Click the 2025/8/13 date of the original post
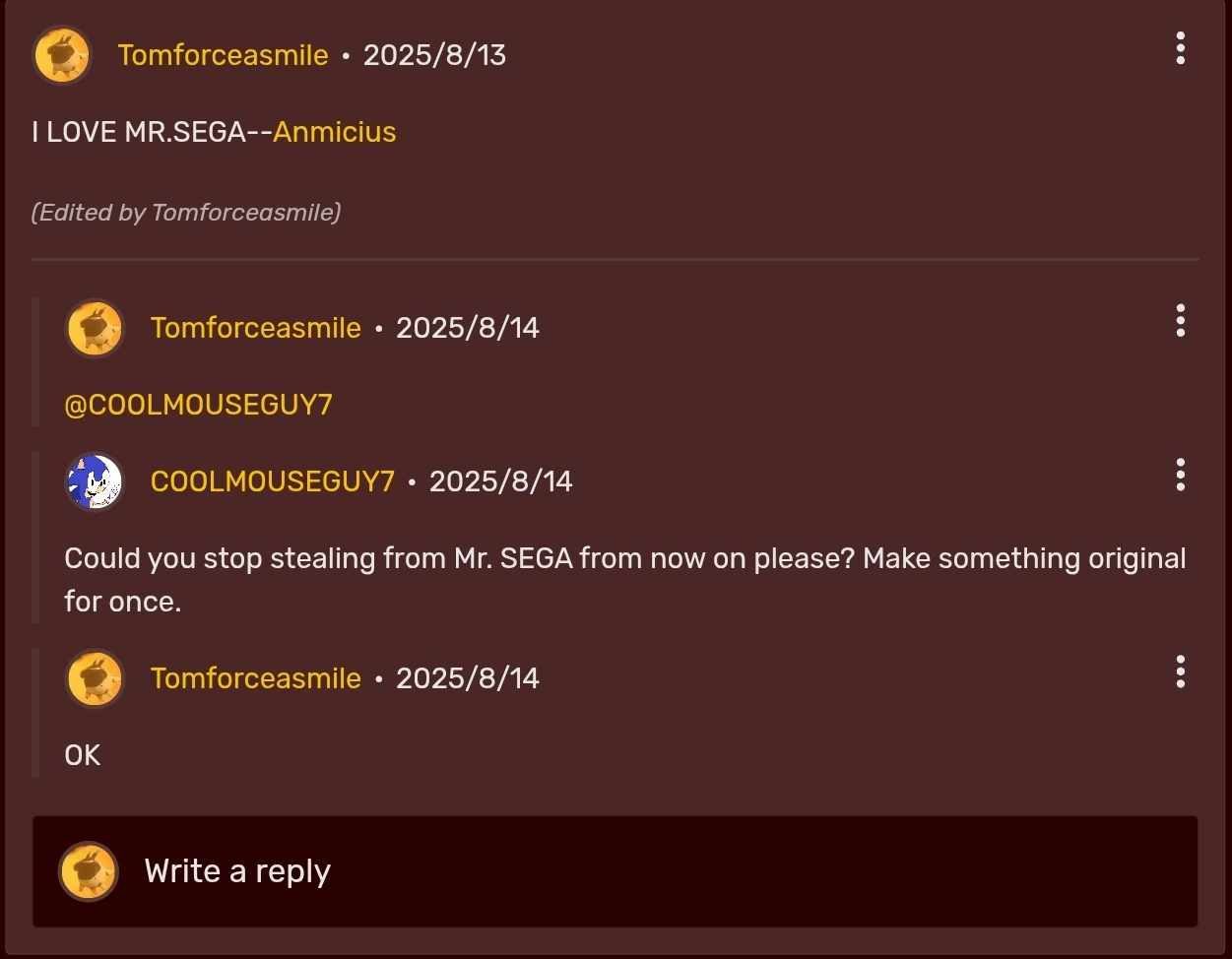The image size is (1232, 959). 434,55
